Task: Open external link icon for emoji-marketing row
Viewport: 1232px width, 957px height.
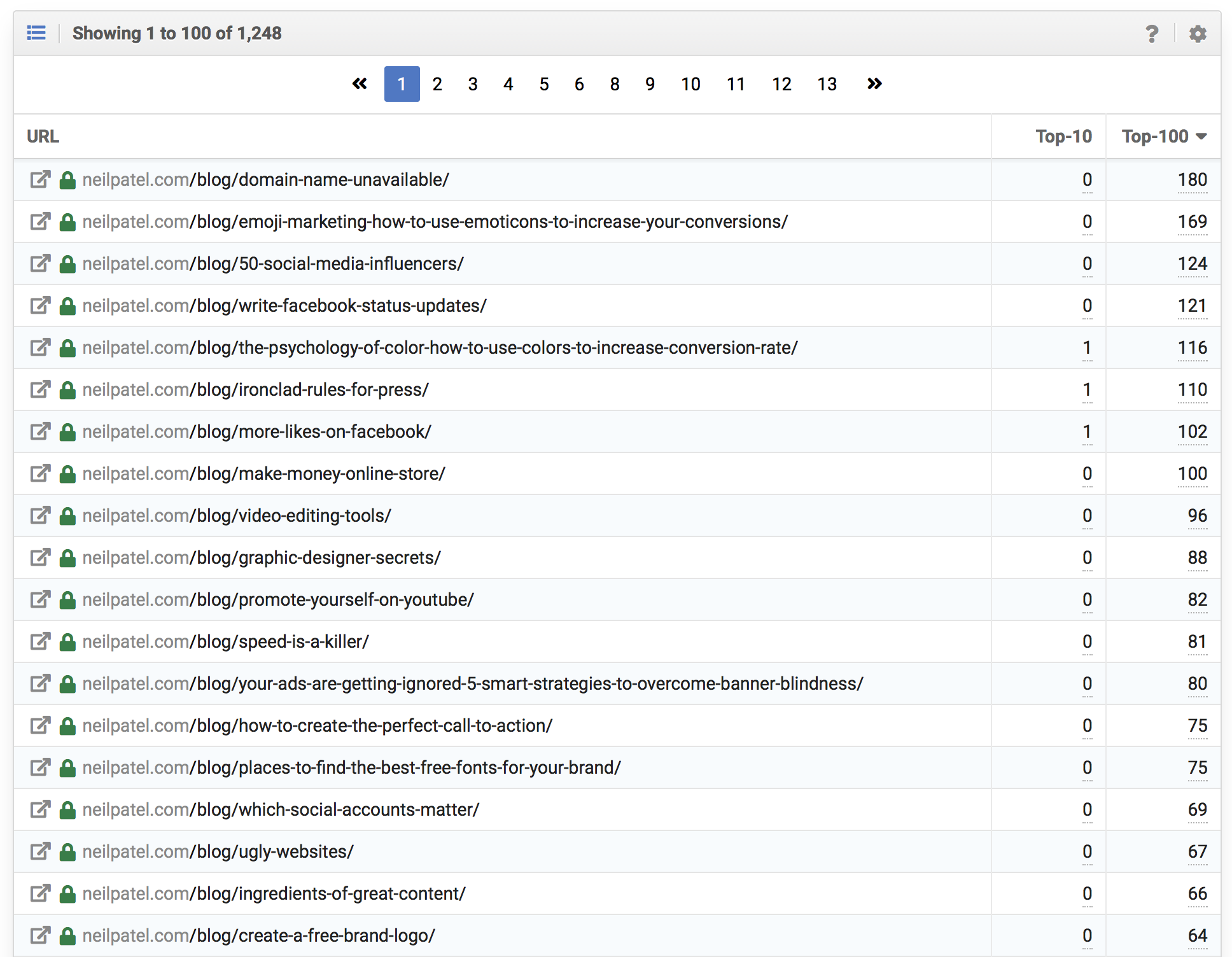Action: coord(40,221)
